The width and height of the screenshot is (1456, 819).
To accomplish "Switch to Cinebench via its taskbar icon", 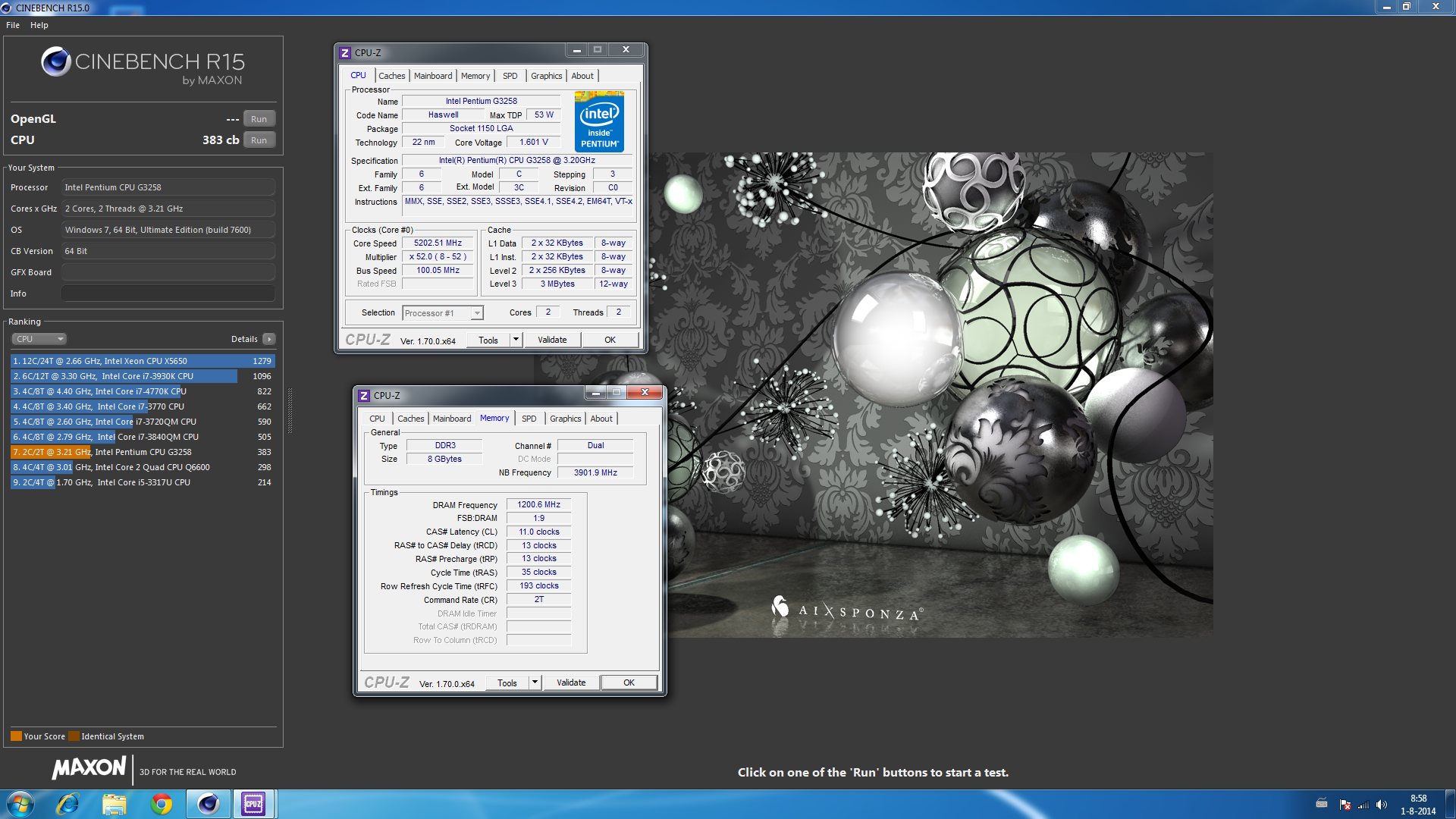I will [x=209, y=804].
